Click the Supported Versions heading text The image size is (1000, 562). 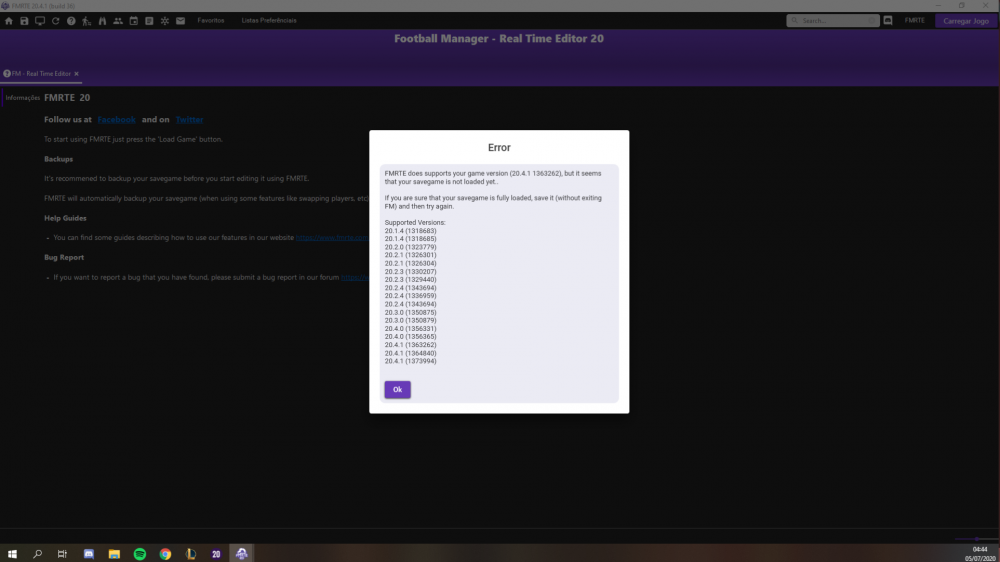click(x=415, y=223)
